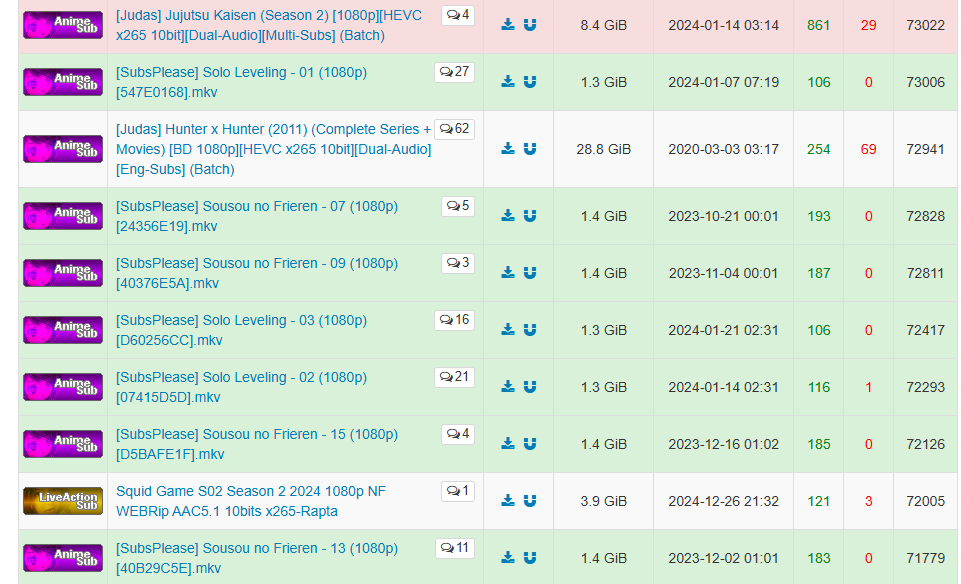Open SubsPlease Solo Leveling - 01 torrent page
Screen dimensions: 961x584
[x=241, y=82]
